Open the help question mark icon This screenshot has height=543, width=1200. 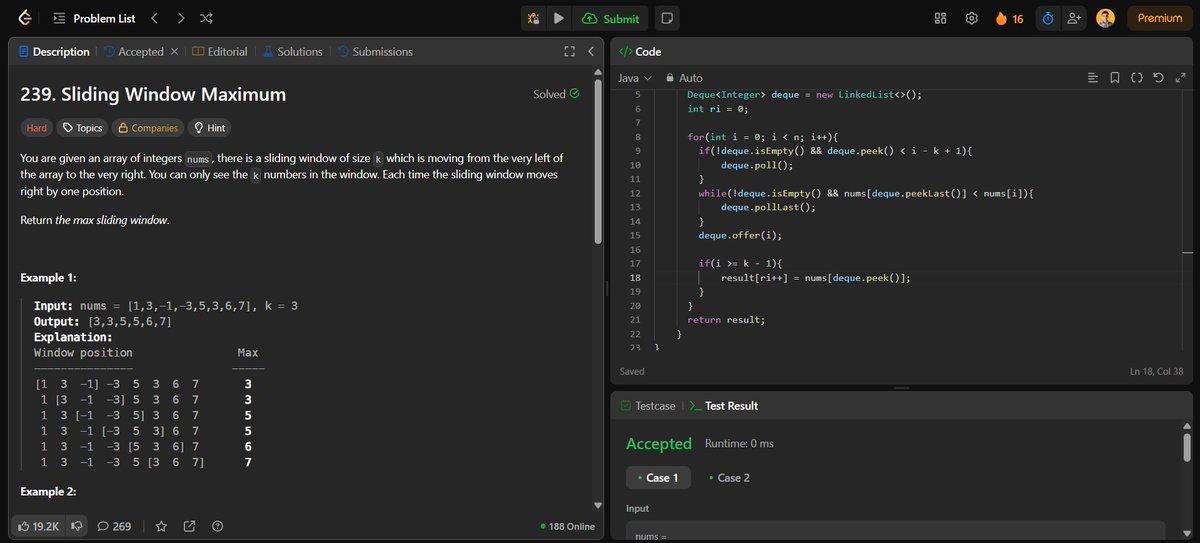pos(217,526)
